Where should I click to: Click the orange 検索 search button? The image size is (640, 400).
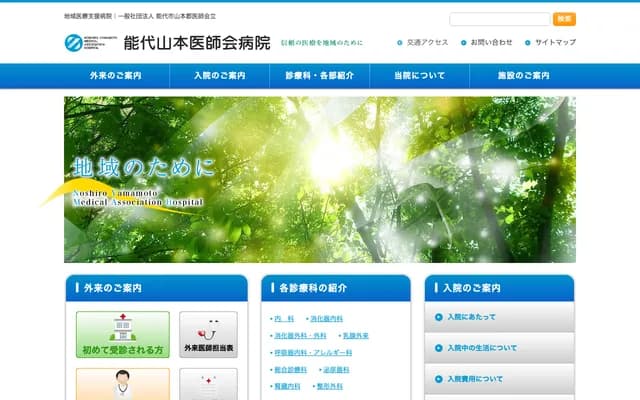point(564,19)
